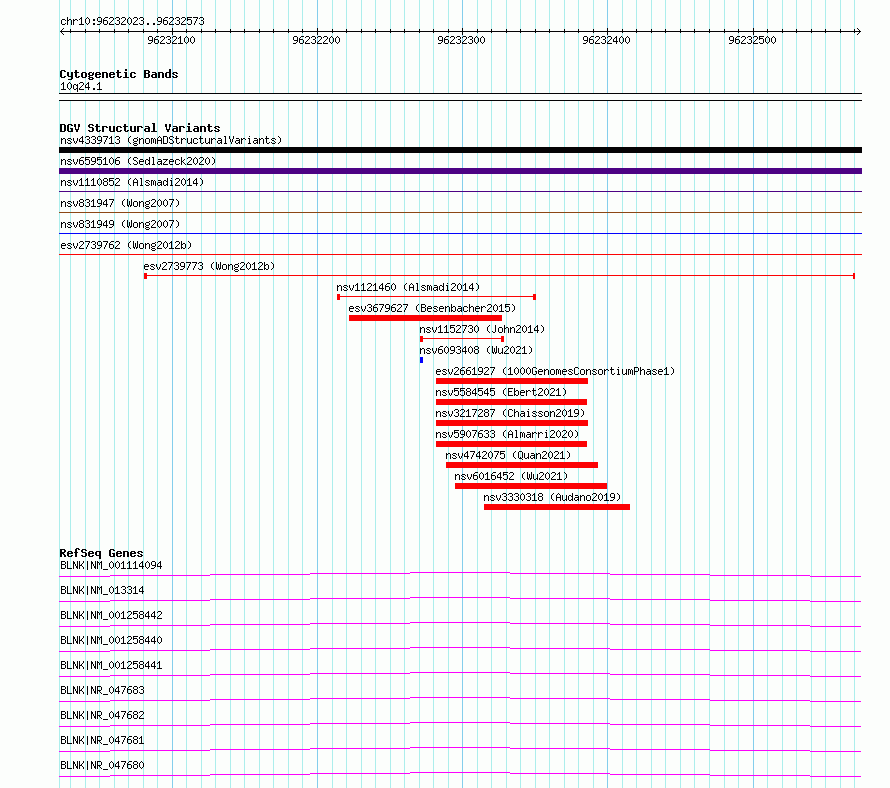This screenshot has height=788, width=890.
Task: Select nsv831949 (Wong2007) variant label
Action: [120, 224]
